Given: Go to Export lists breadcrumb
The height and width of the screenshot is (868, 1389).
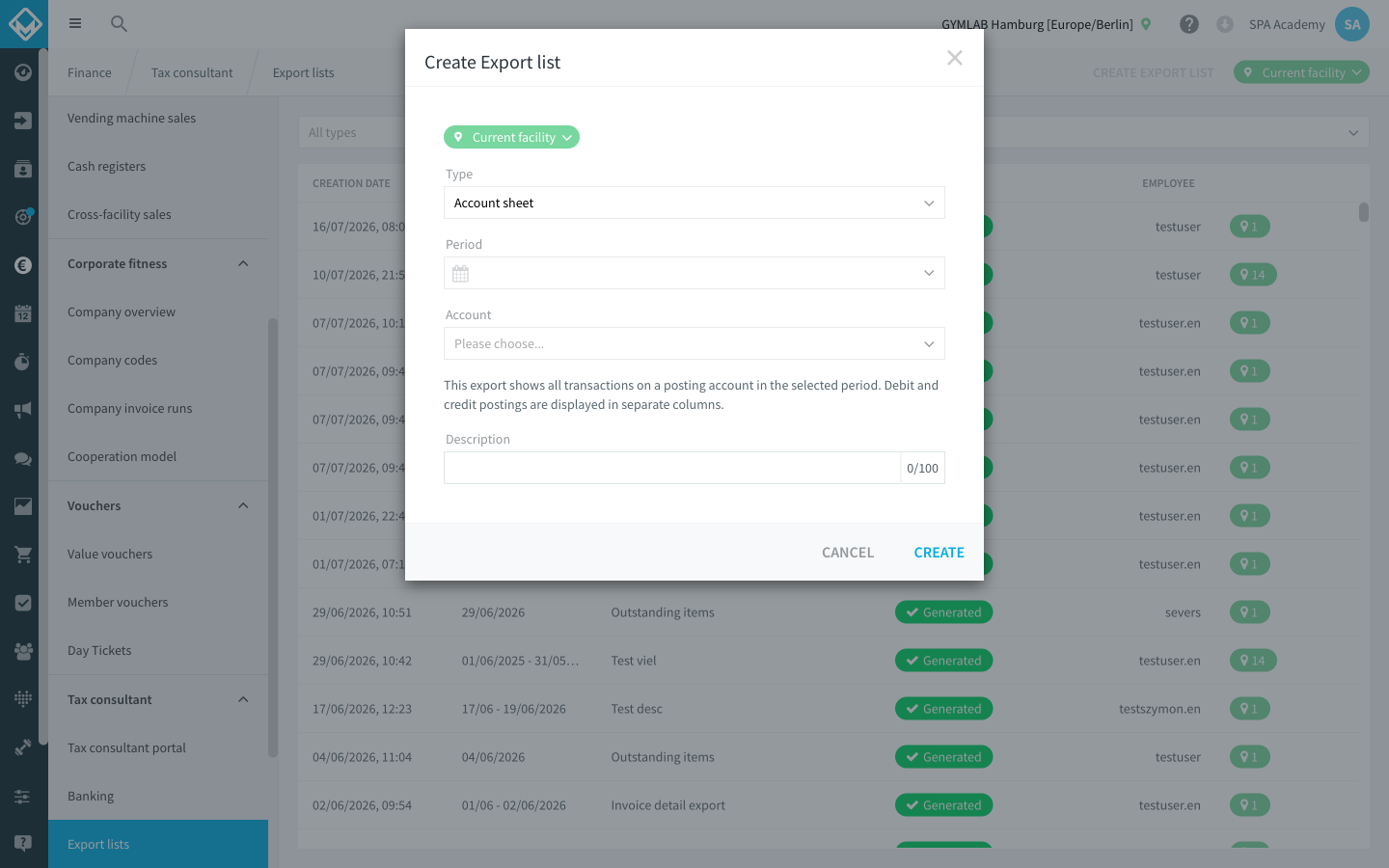Looking at the screenshot, I should 304,72.
